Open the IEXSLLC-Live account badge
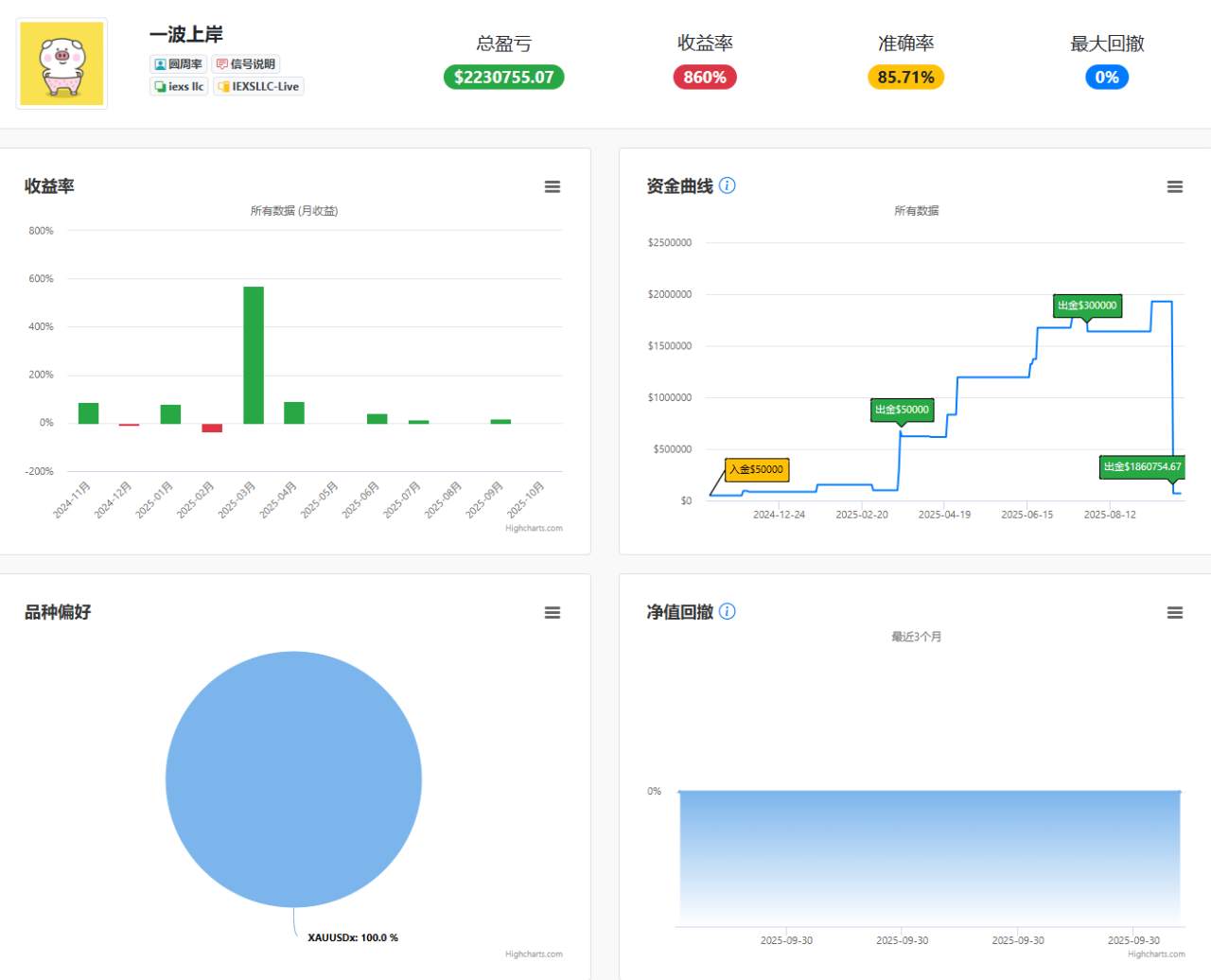Screen dimensions: 1211x980 (x=258, y=86)
